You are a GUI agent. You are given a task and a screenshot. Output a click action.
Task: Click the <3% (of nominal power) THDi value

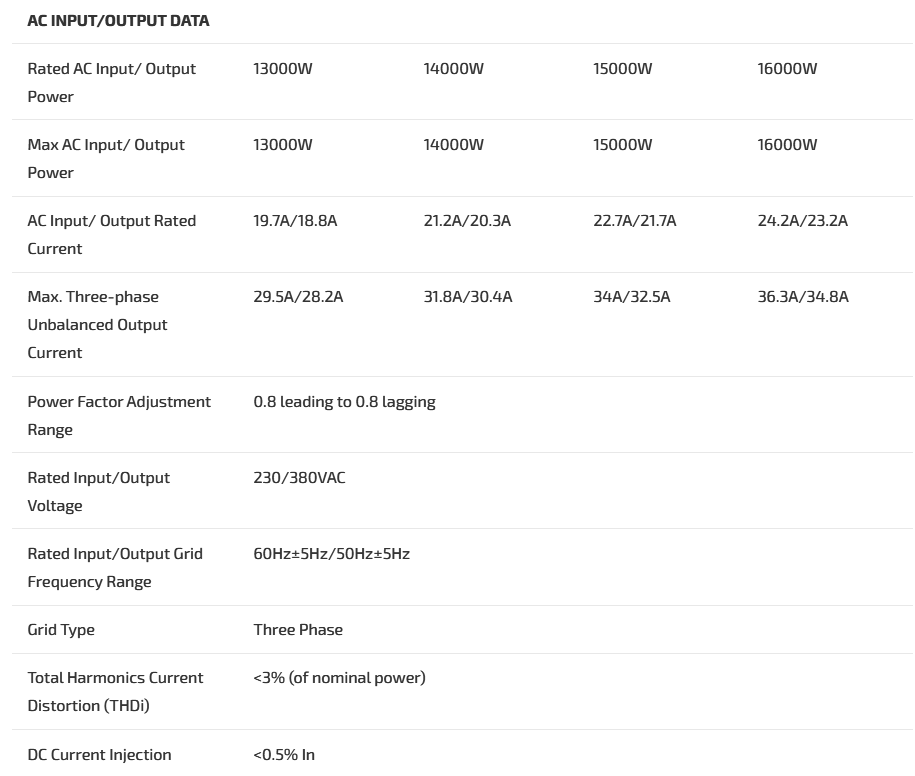tap(339, 678)
